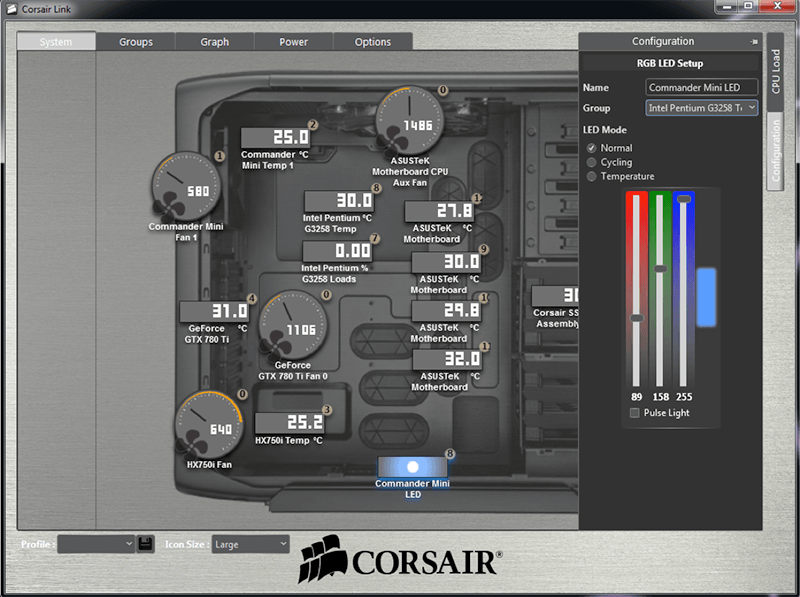The height and width of the screenshot is (597, 800).
Task: Open the CPU Load side tab
Action: click(776, 71)
